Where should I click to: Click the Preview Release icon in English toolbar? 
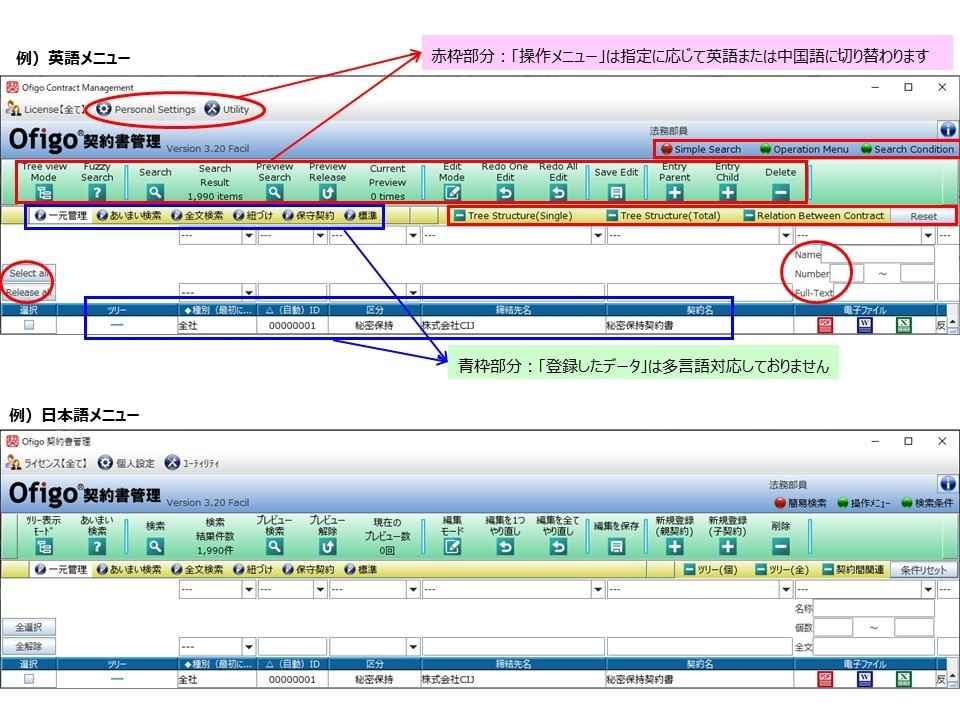coord(328,193)
